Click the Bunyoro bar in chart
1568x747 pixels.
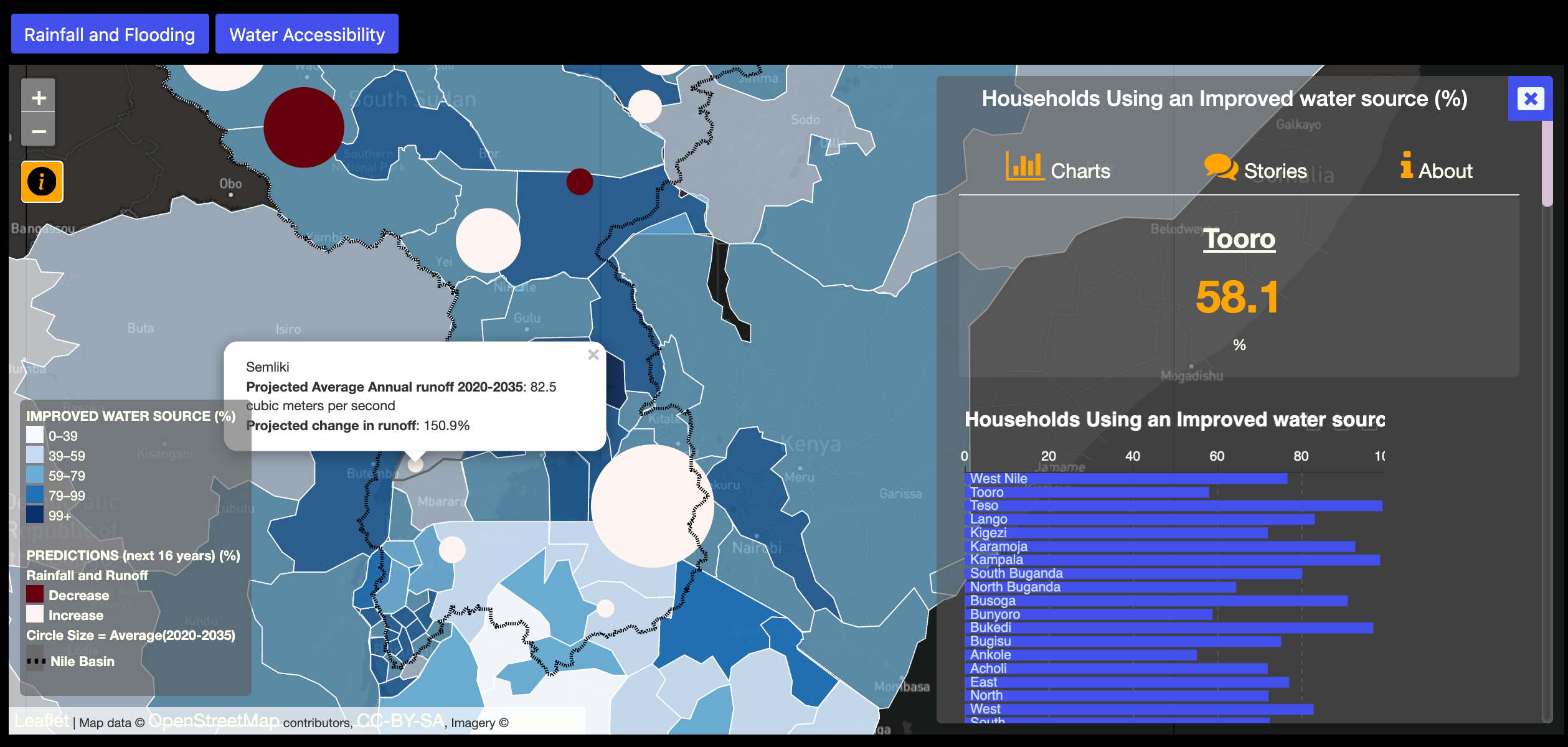1089,614
